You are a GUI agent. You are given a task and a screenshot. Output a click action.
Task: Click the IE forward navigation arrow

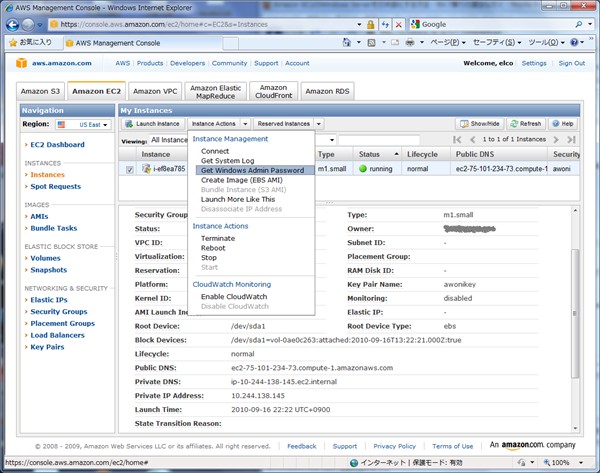click(28, 25)
